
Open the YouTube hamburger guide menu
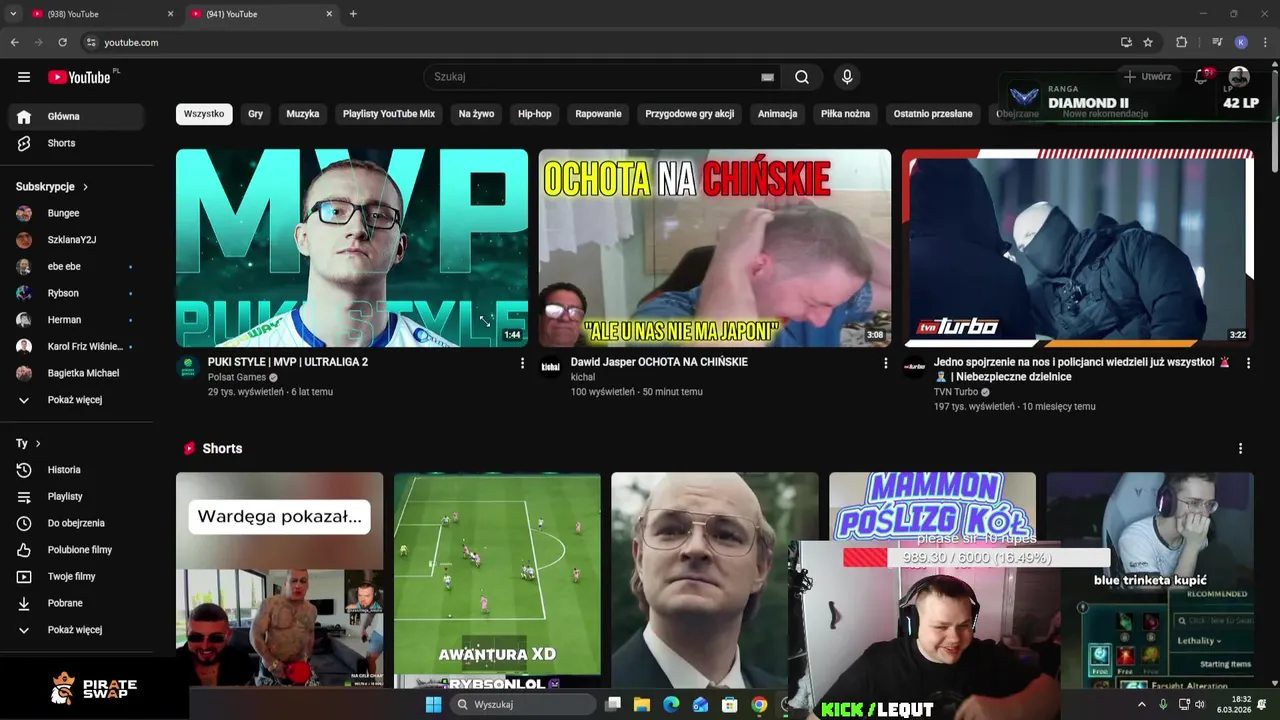coord(24,77)
